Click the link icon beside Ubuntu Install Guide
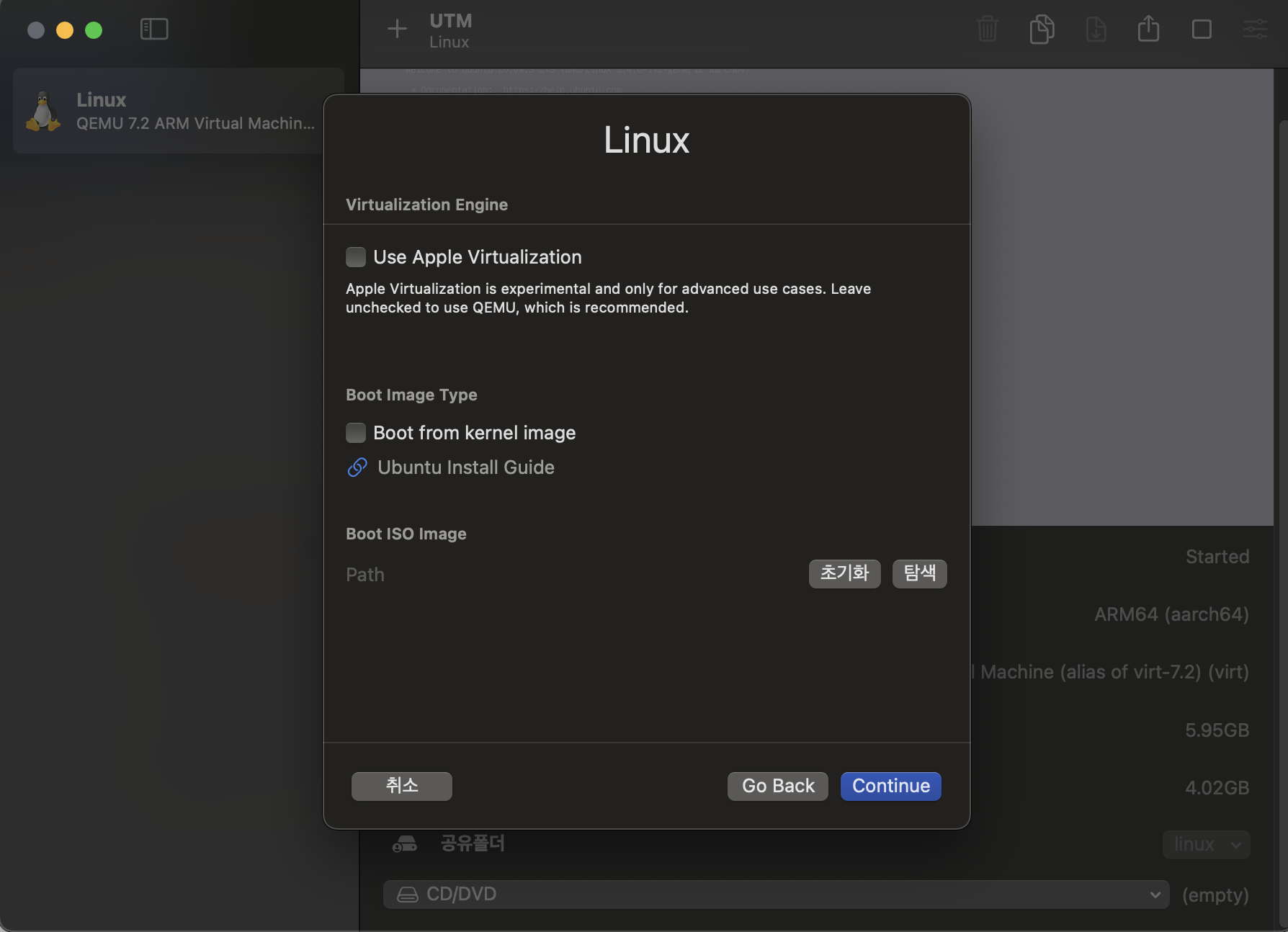The width and height of the screenshot is (1288, 932). click(x=357, y=467)
